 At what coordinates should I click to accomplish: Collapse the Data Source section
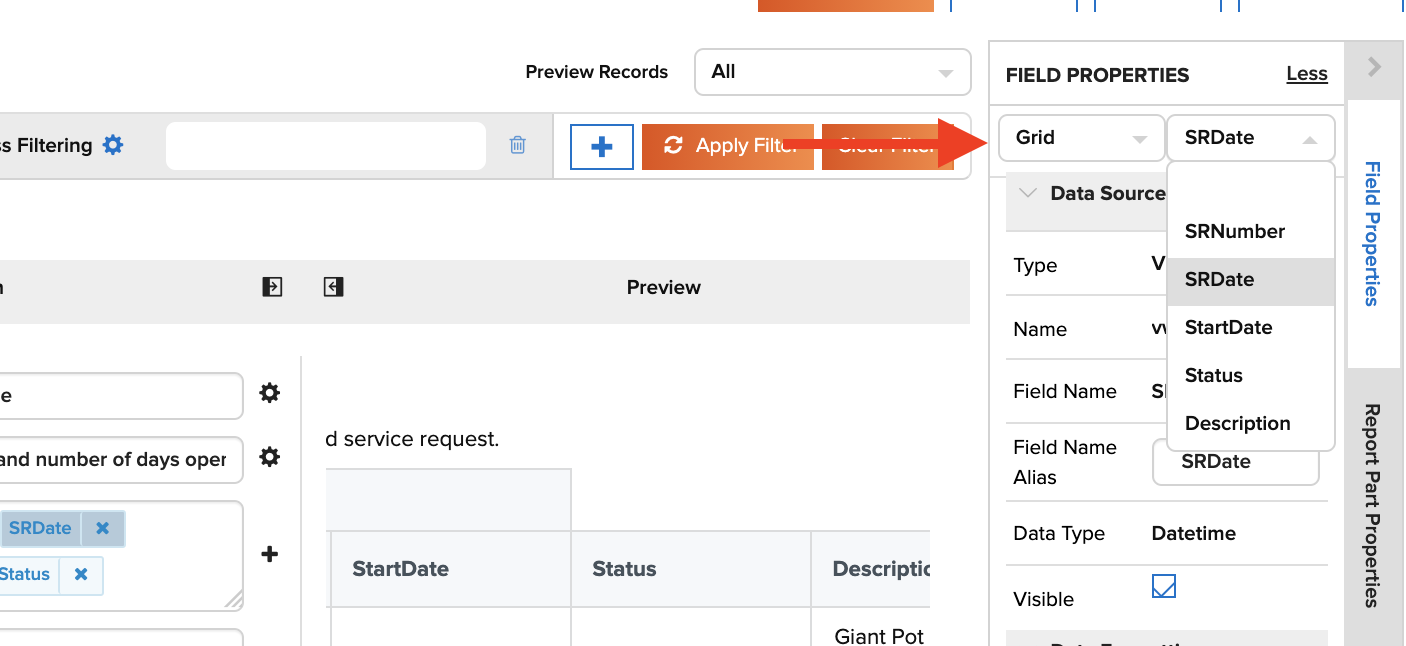pos(1028,194)
